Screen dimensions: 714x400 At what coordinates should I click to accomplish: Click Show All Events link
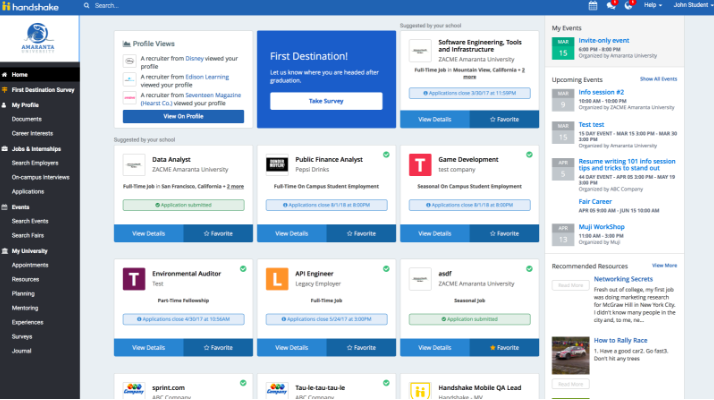point(658,79)
